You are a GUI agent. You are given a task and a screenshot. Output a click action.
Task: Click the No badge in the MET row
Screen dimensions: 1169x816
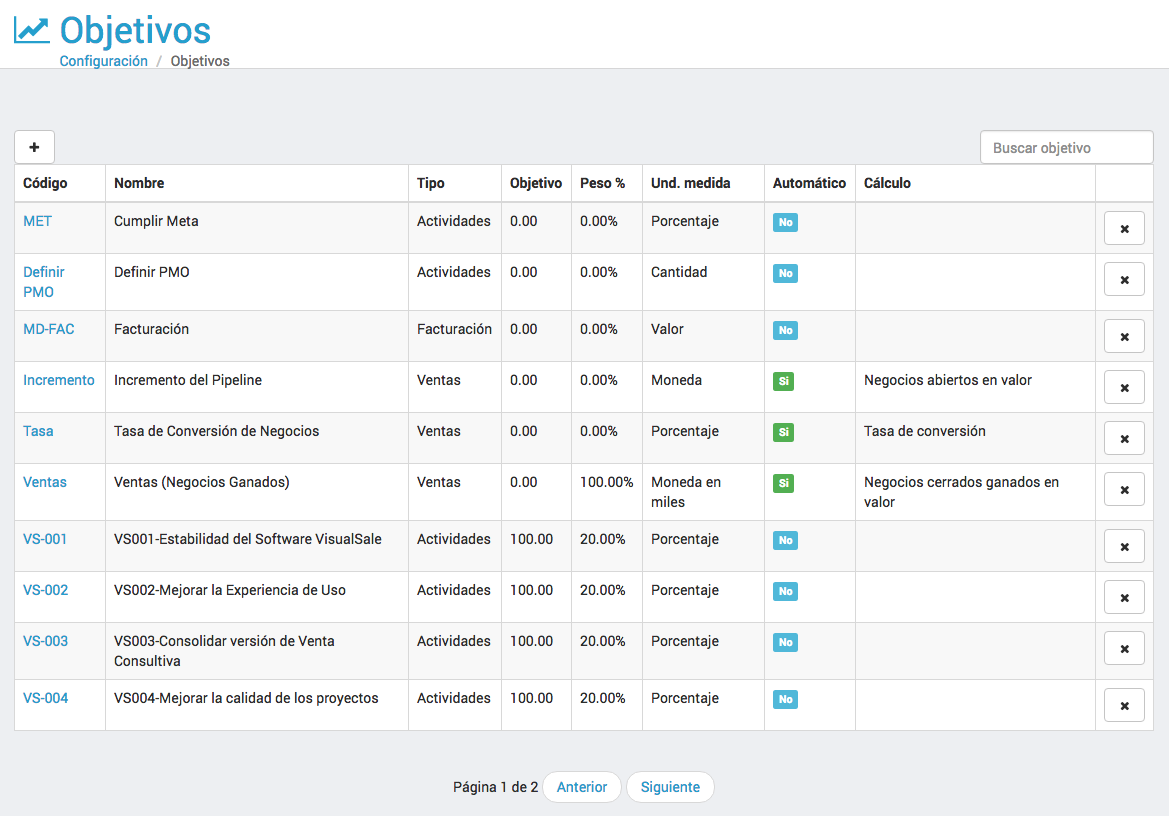[x=785, y=222]
